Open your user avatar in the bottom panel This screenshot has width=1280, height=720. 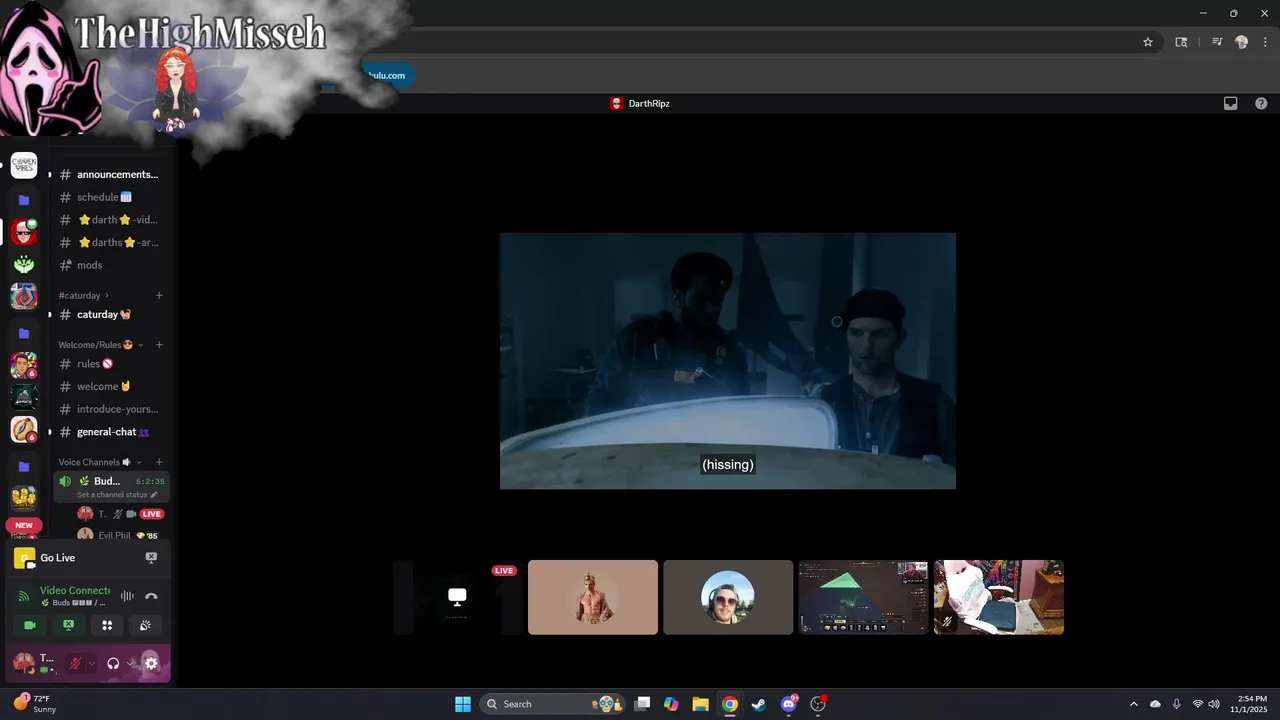[23, 663]
